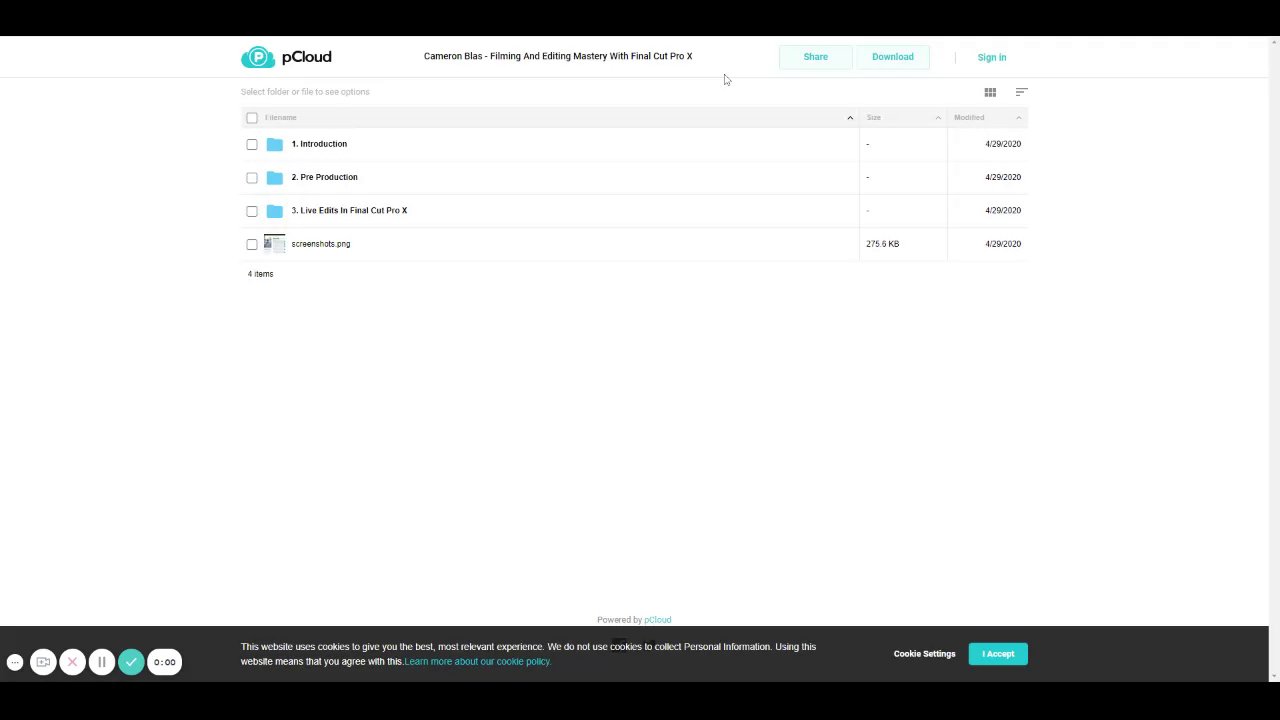The width and height of the screenshot is (1280, 720).
Task: Click 3. Live Edits In Final Cut Pro X
Action: coord(349,210)
